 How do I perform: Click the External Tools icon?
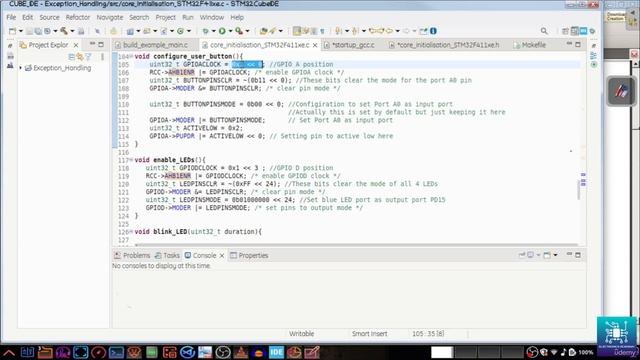239,31
